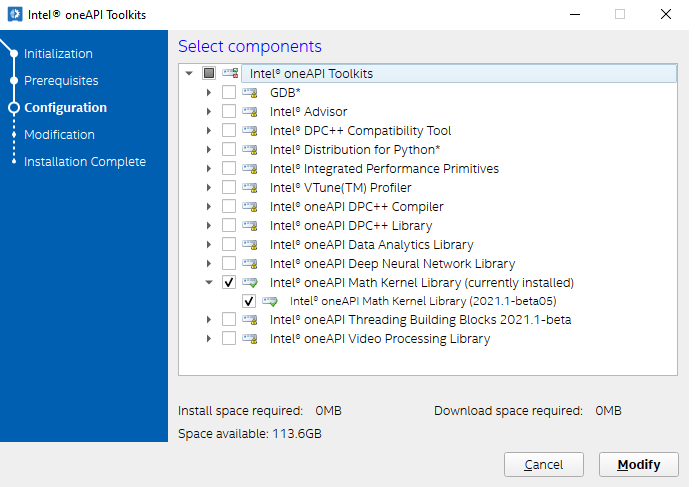
Task: Click the Space available 113.6GB text
Action: click(x=250, y=433)
